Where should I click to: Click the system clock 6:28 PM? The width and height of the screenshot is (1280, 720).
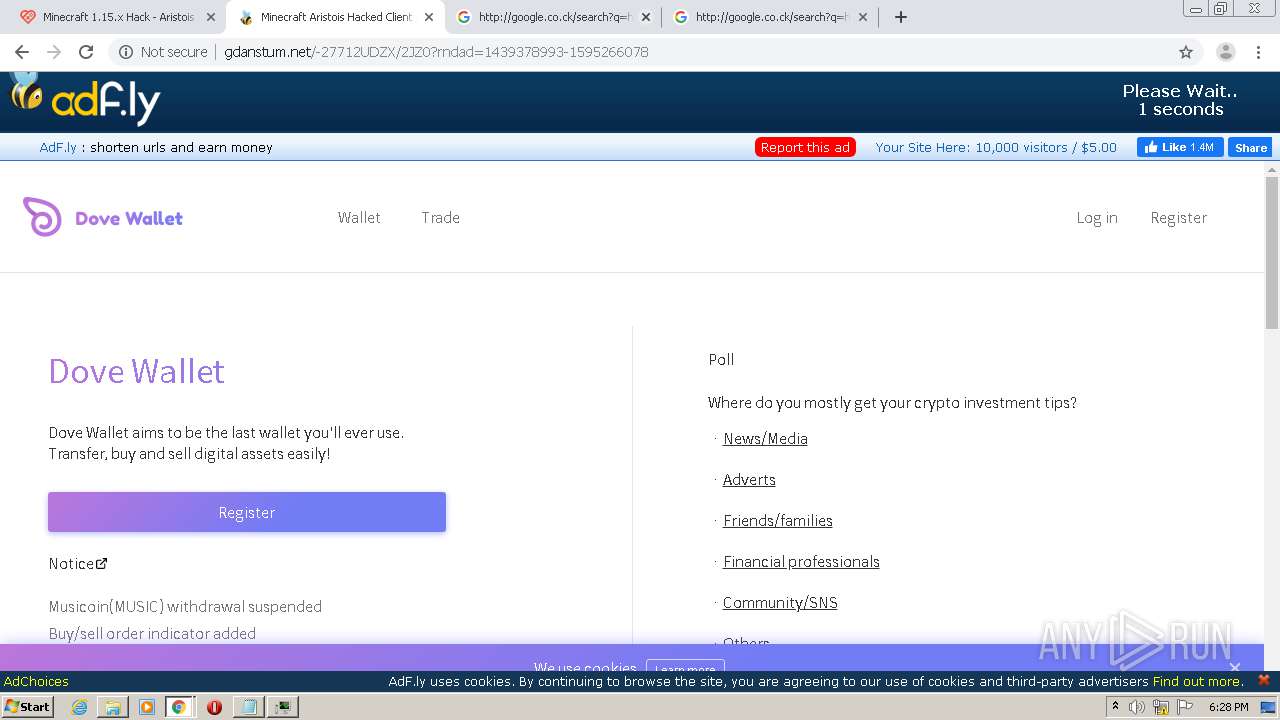1228,707
